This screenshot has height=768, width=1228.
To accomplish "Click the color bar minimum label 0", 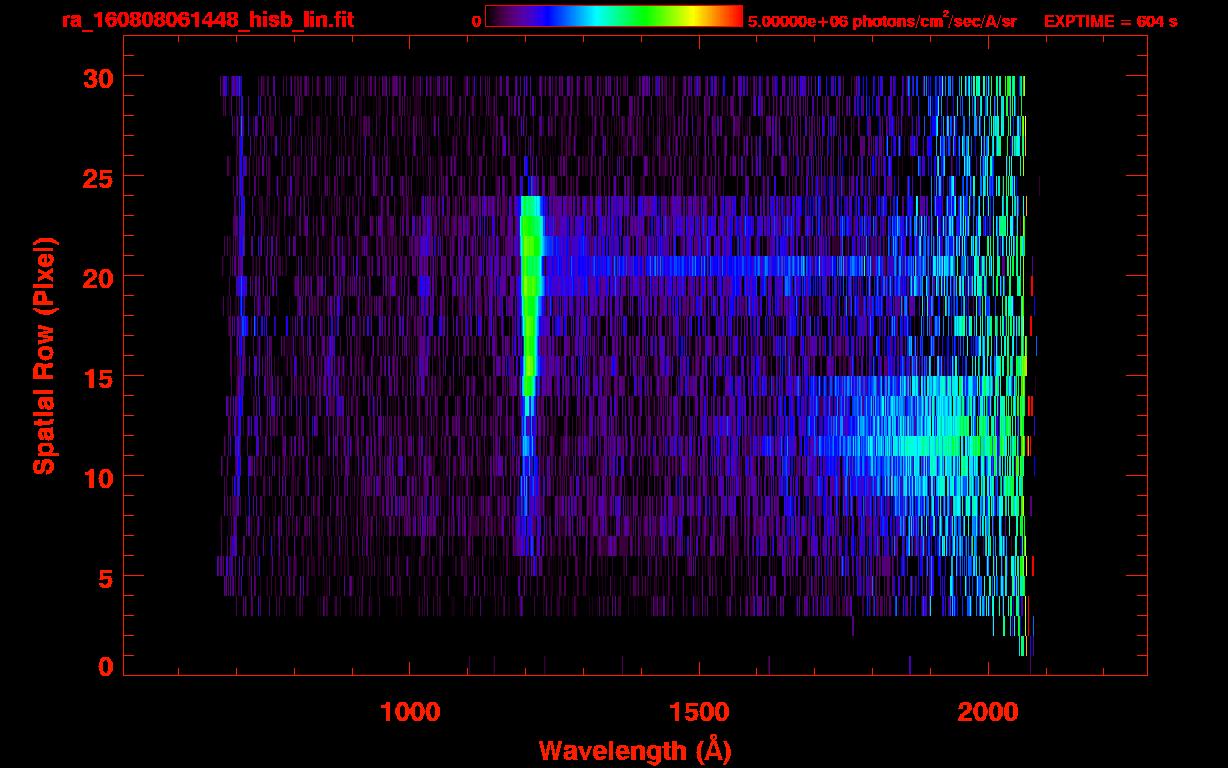I will pos(476,21).
